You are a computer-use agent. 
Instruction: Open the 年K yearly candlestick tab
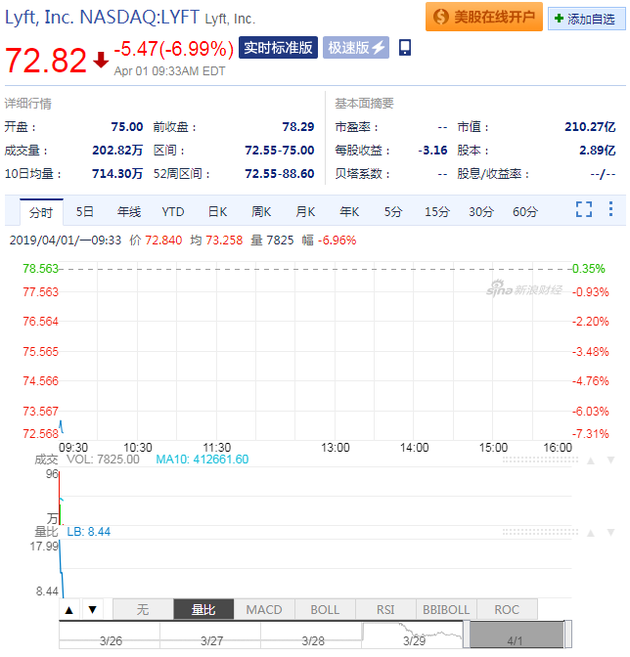point(349,212)
